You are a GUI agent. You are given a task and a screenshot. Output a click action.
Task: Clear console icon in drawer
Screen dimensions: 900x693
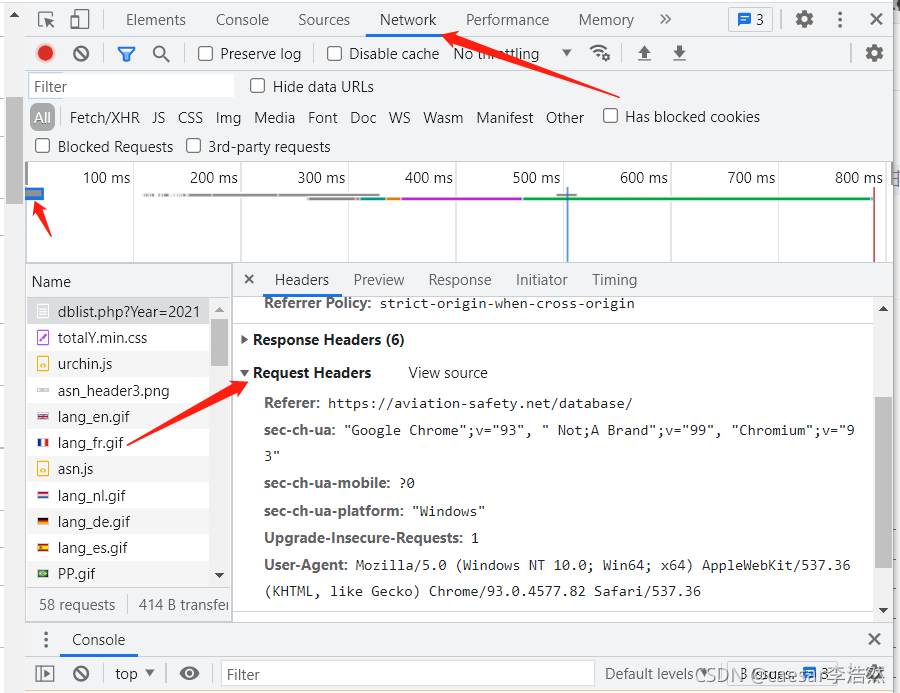click(x=81, y=673)
